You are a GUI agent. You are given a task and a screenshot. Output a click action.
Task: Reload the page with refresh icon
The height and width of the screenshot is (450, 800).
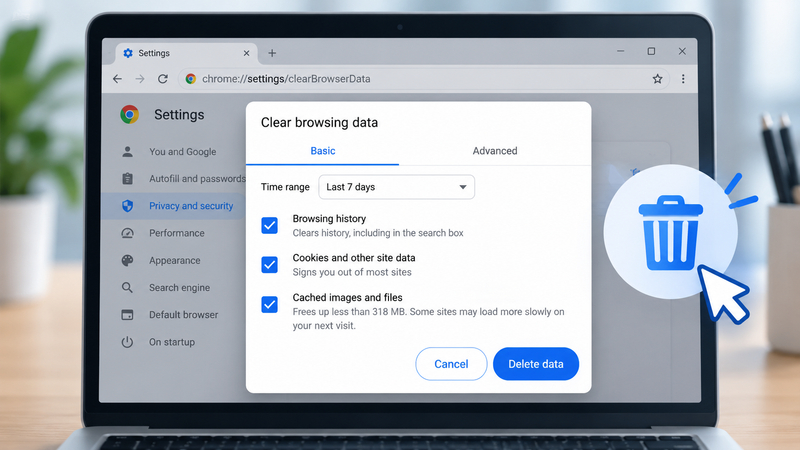163,79
